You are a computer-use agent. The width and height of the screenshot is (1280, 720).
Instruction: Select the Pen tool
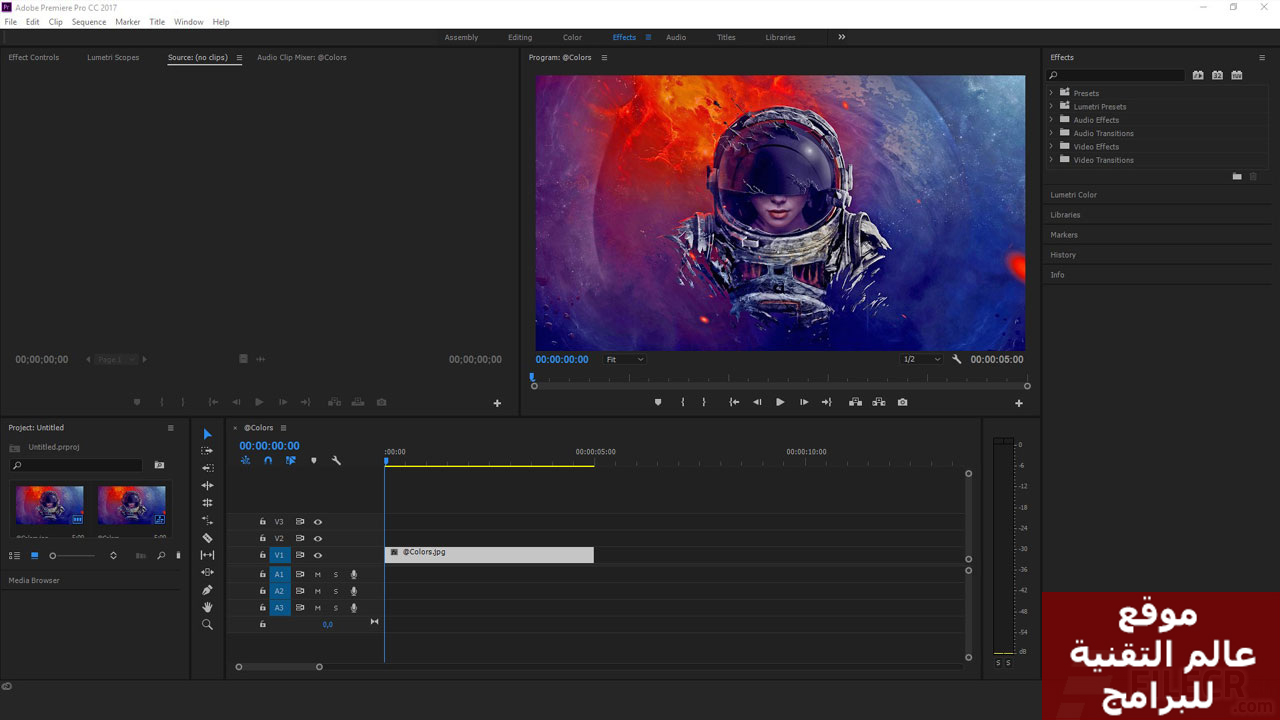click(207, 590)
